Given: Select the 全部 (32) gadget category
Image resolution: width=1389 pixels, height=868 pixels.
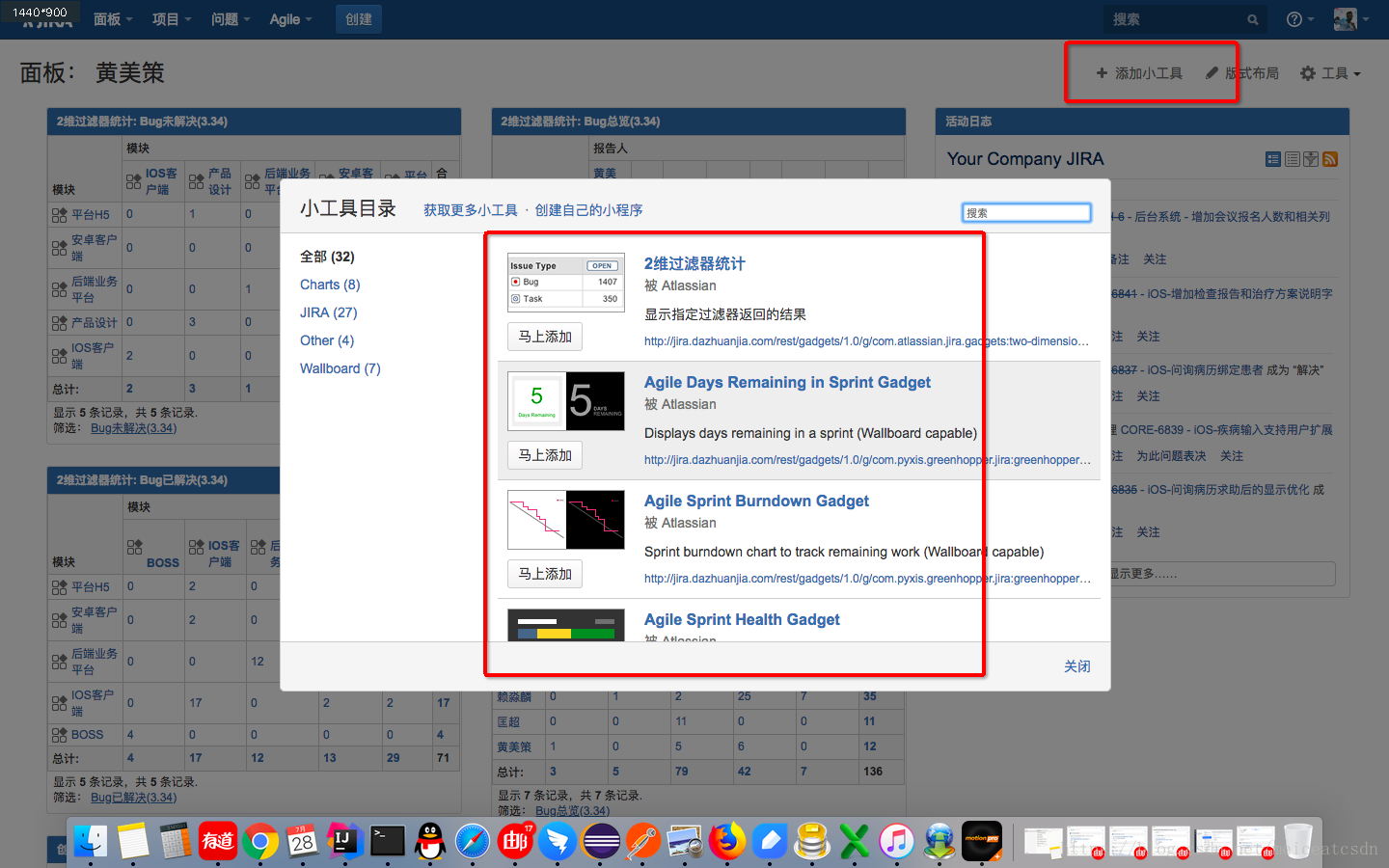Looking at the screenshot, I should 327,257.
